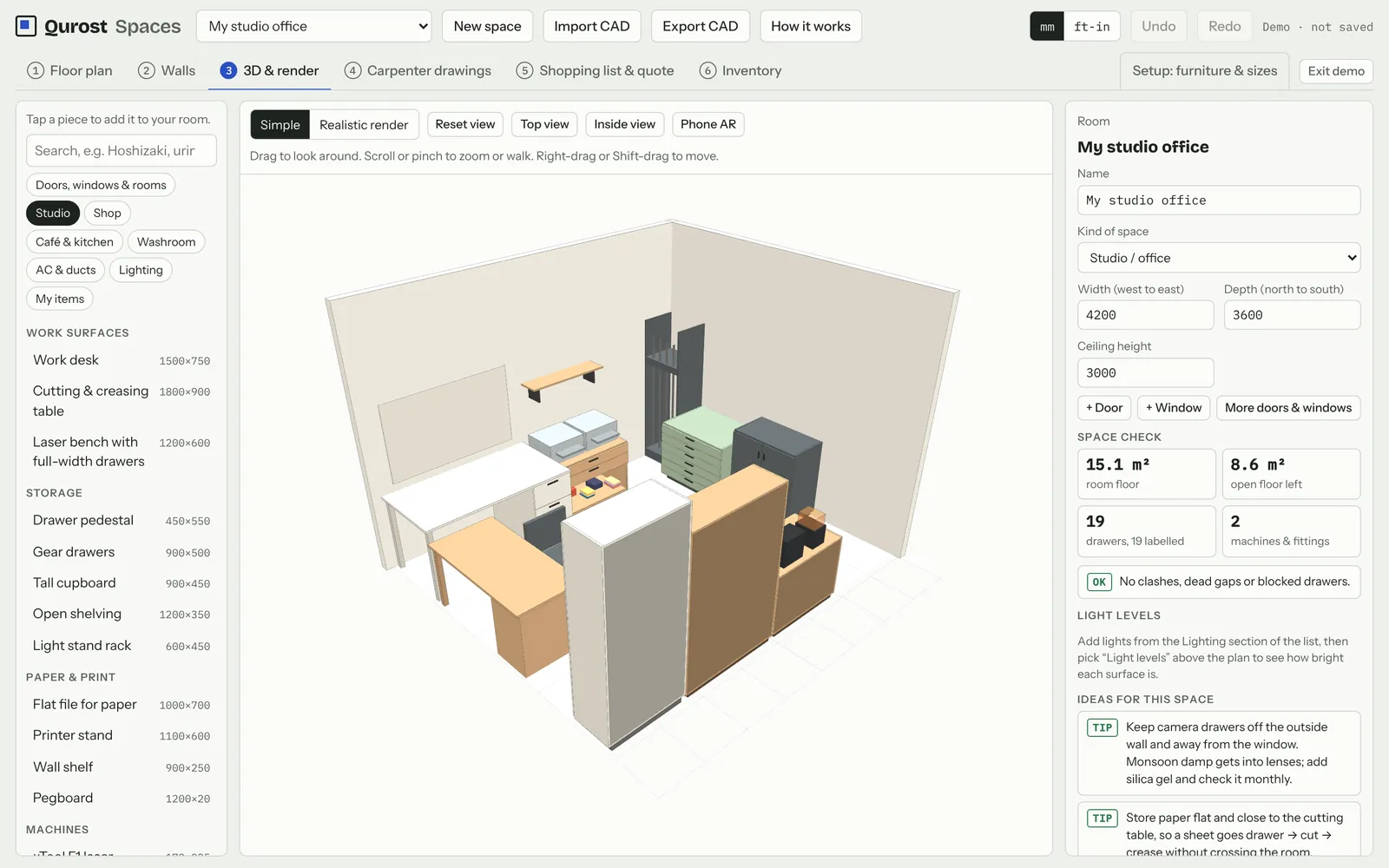Go to the Floor plan step

(70, 70)
